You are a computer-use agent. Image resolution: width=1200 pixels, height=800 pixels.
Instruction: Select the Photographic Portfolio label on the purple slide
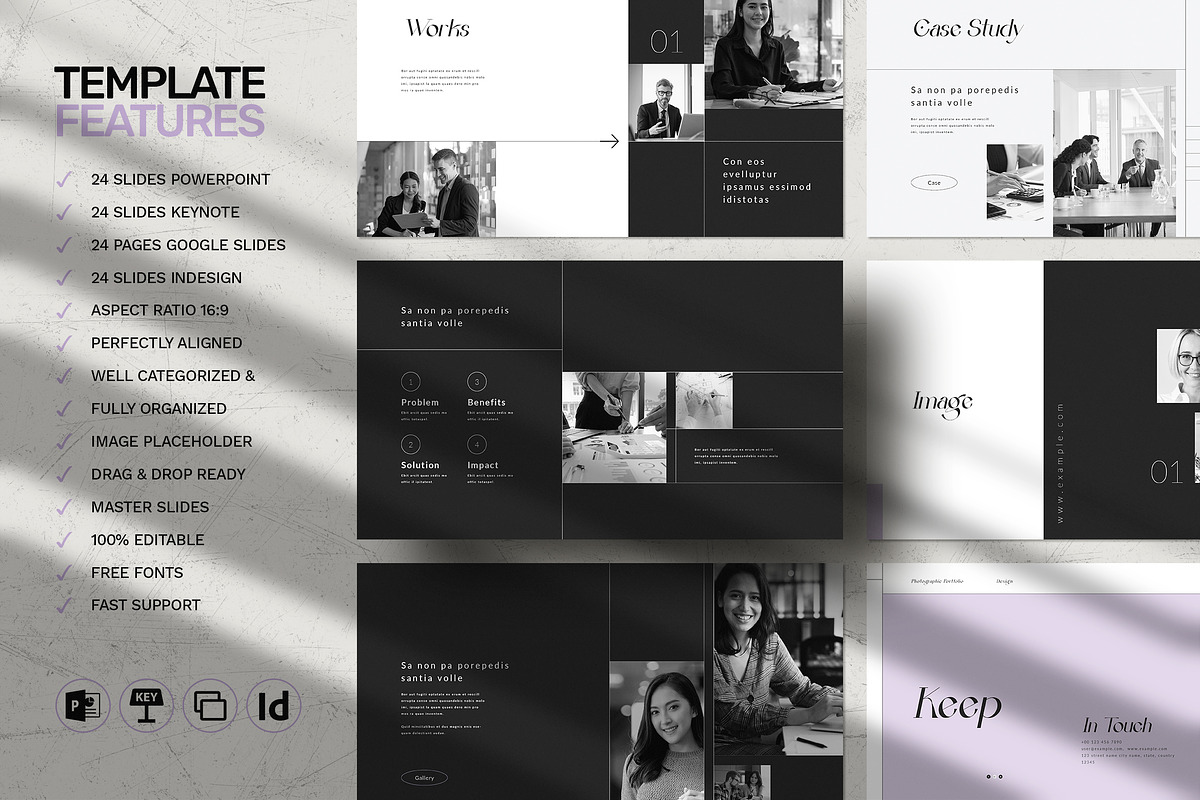click(x=937, y=581)
